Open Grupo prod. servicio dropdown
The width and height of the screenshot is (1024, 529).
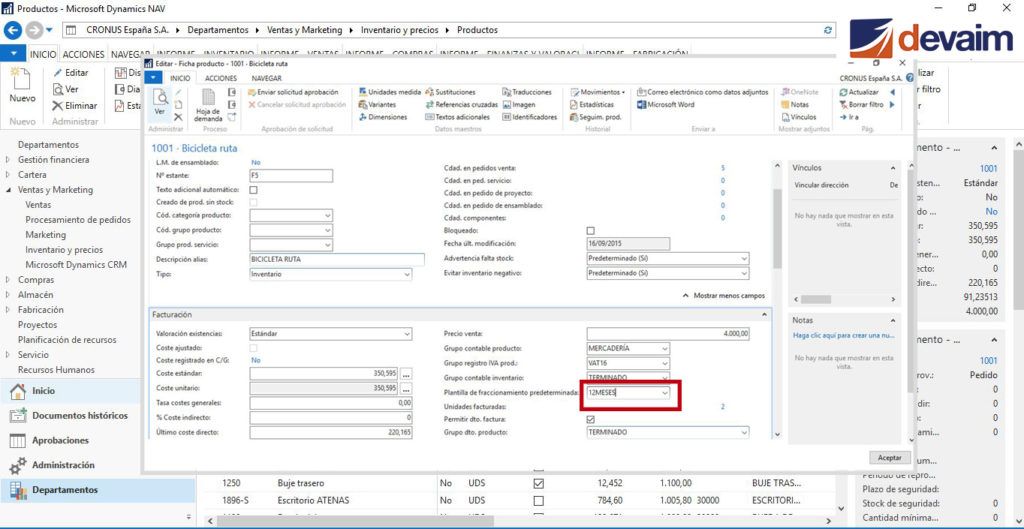pyautogui.click(x=328, y=245)
